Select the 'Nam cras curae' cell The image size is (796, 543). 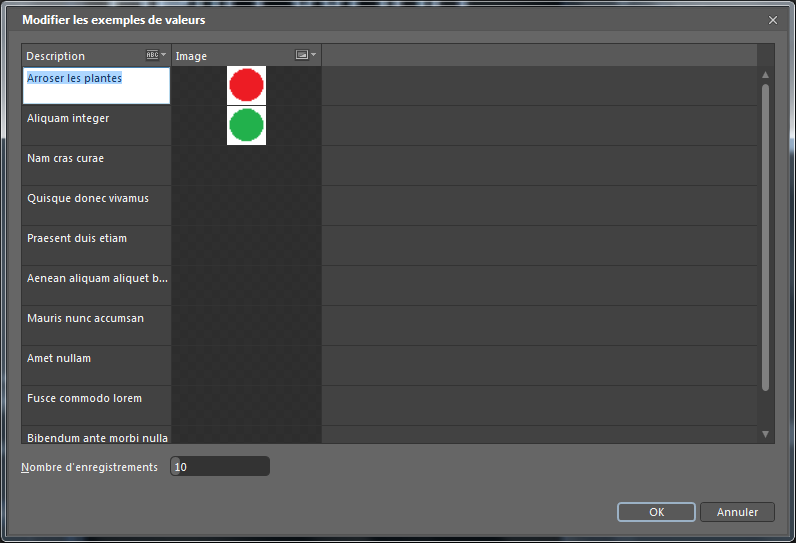96,165
